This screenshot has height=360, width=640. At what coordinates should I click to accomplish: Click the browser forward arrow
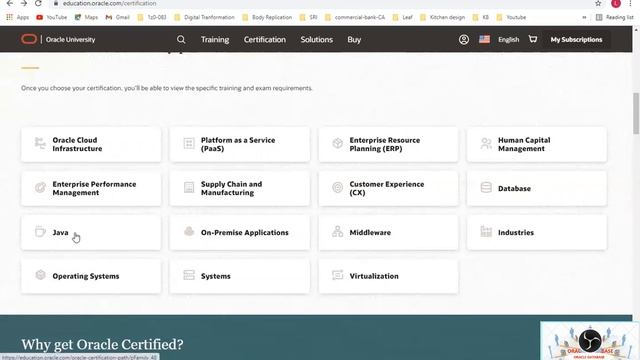click(24, 3)
